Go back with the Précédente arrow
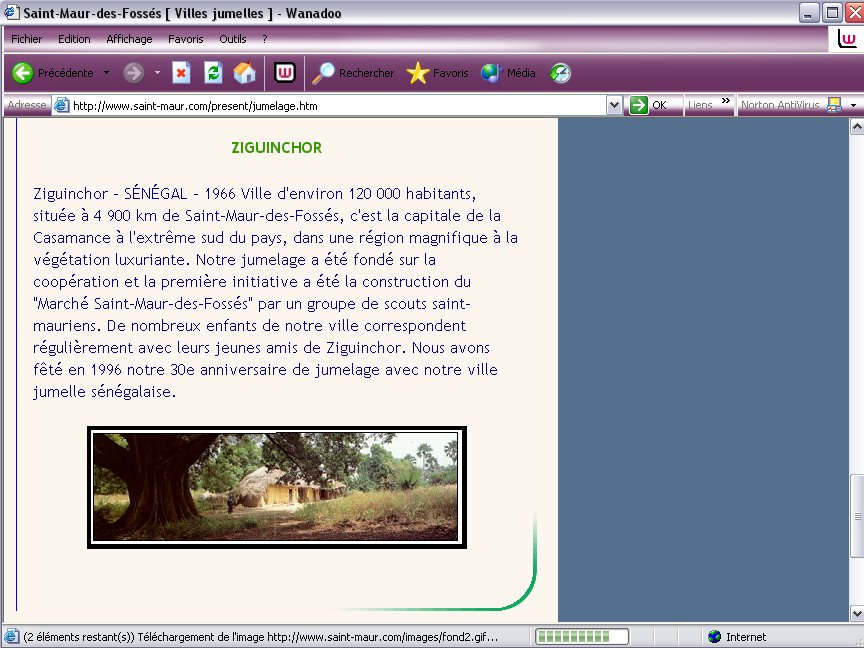 (23, 73)
